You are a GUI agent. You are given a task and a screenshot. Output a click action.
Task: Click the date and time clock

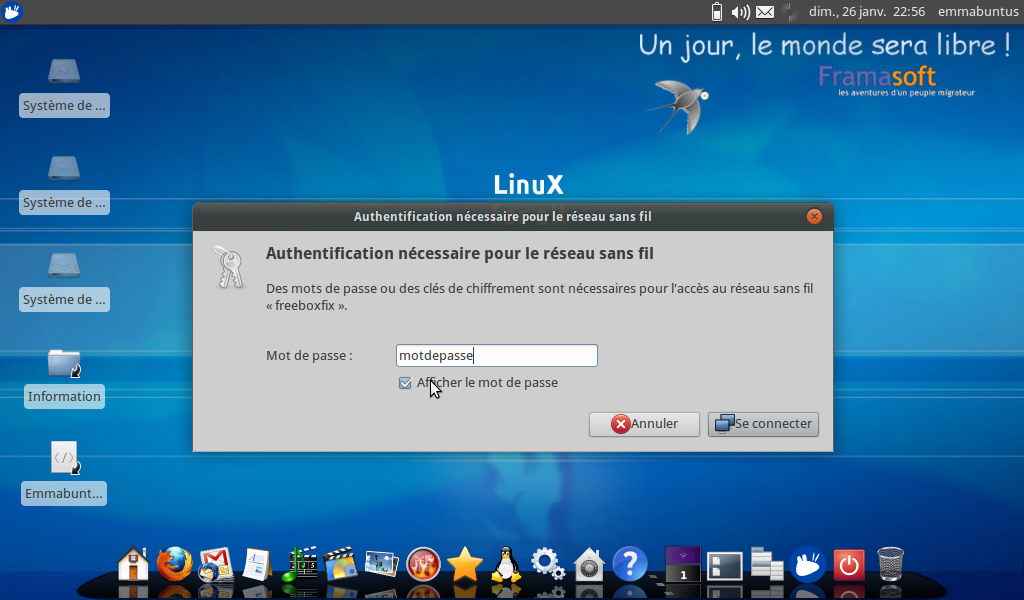pos(867,12)
